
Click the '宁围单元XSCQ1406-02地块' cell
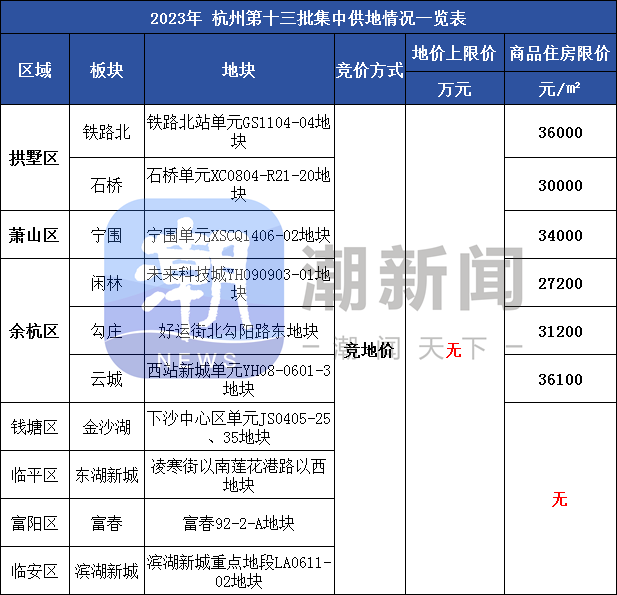click(x=239, y=235)
